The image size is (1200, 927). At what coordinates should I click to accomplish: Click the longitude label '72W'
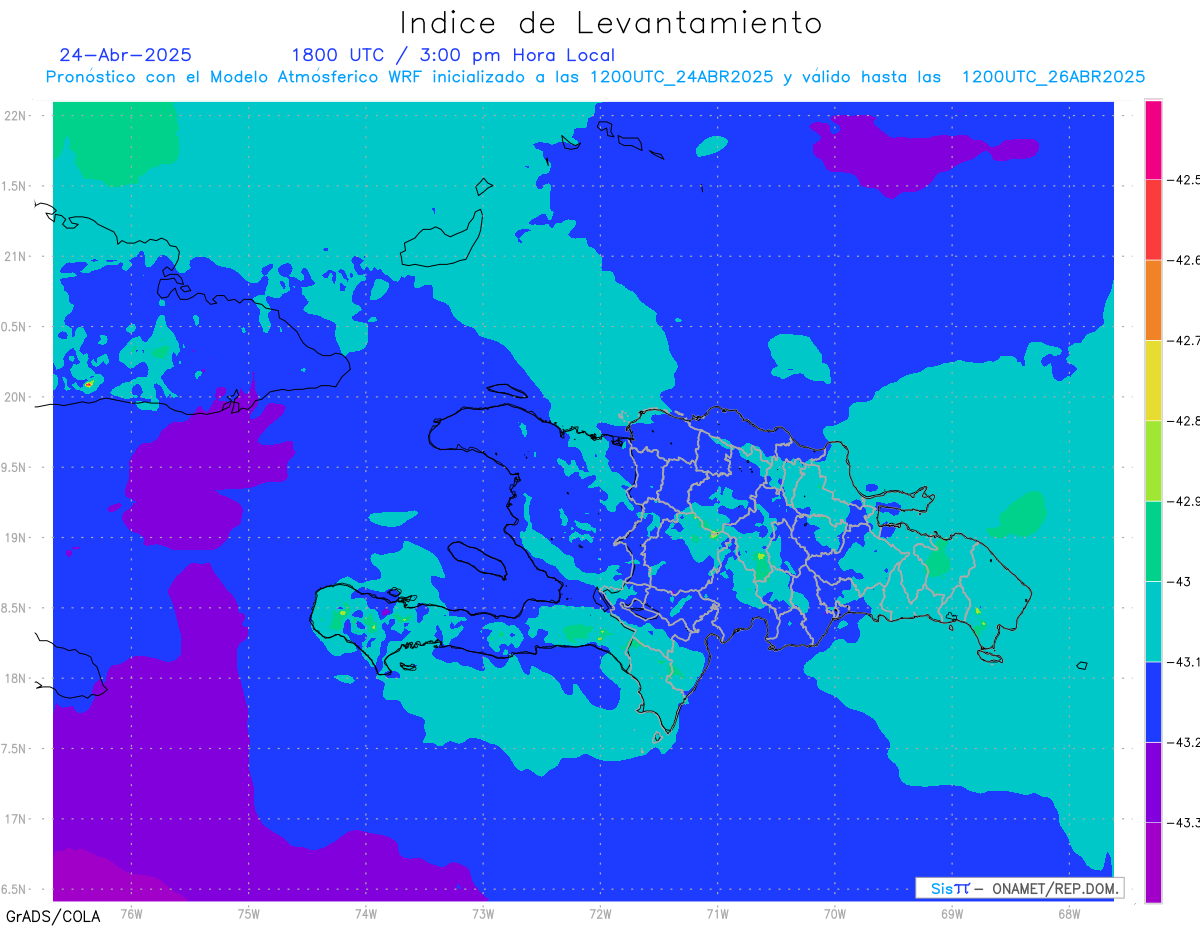(x=600, y=914)
